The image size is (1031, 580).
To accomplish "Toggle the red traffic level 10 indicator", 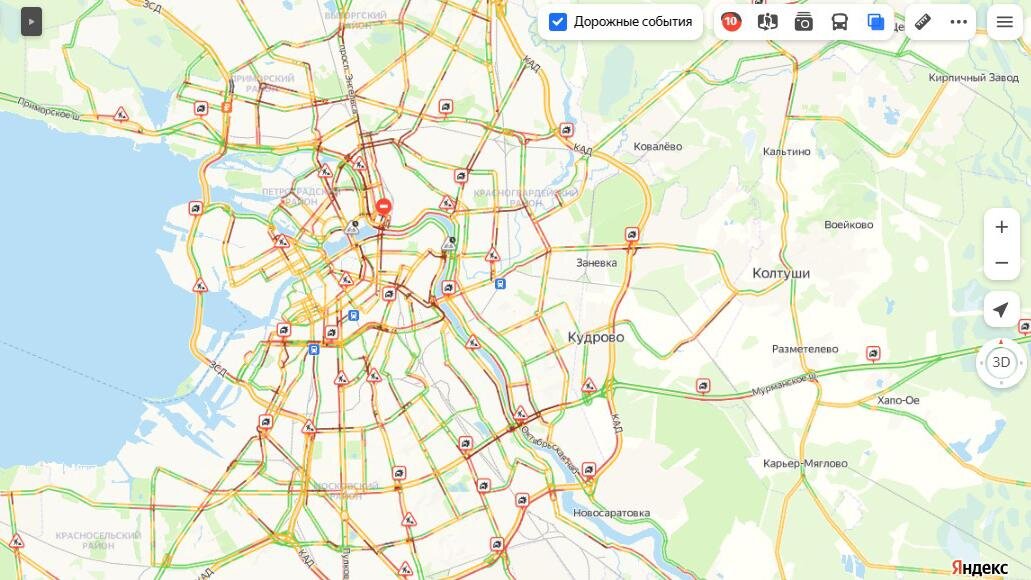I will 731,22.
